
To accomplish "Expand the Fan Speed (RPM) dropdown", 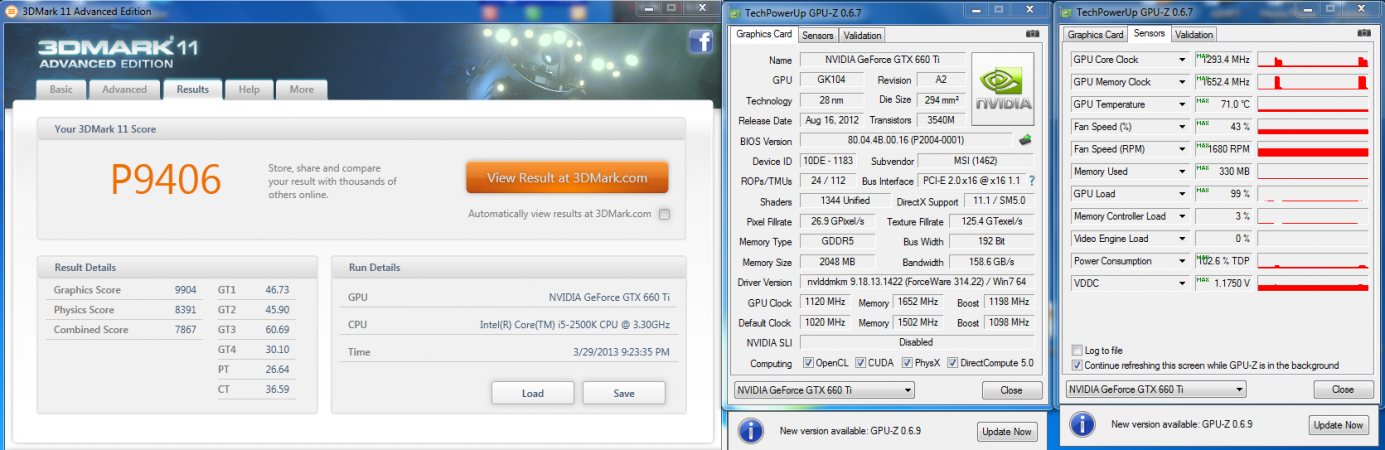I will point(1182,149).
